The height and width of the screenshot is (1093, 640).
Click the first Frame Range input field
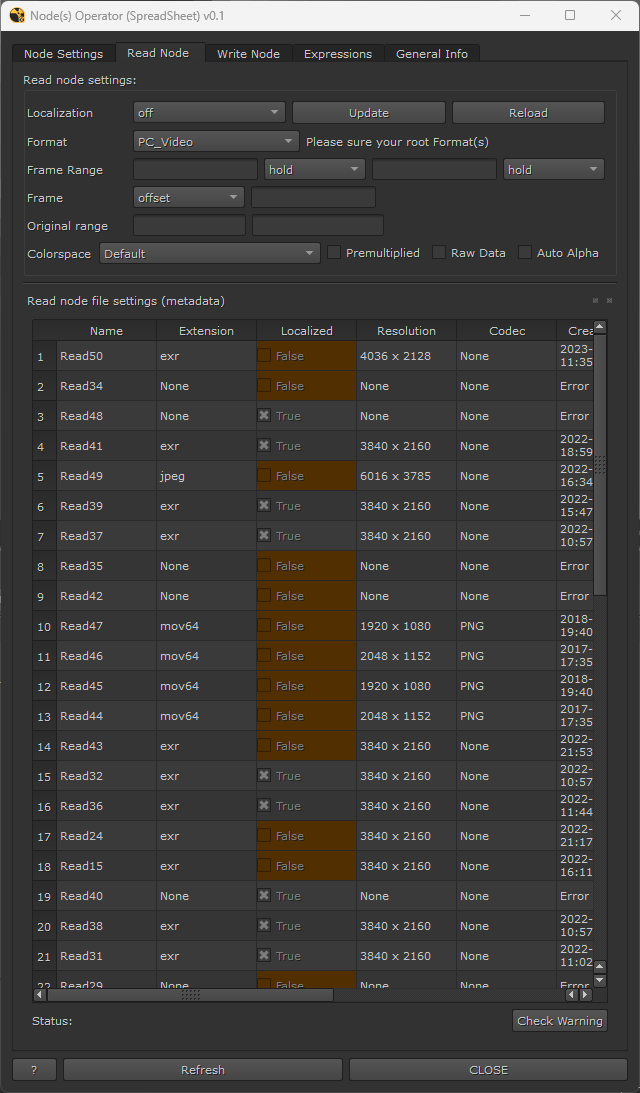click(x=195, y=170)
